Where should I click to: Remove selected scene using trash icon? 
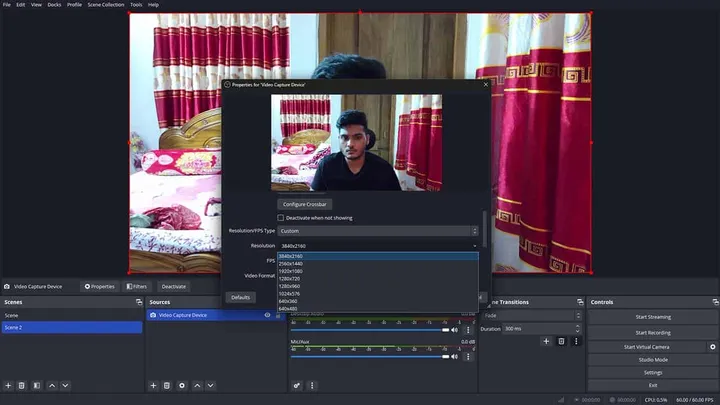22,385
